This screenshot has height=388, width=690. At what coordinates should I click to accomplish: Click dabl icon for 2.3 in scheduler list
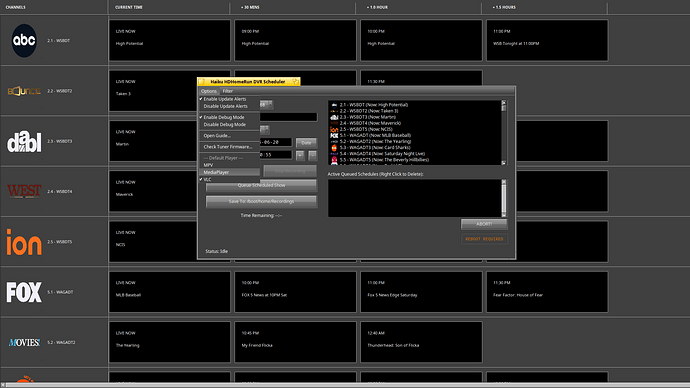click(x=334, y=117)
